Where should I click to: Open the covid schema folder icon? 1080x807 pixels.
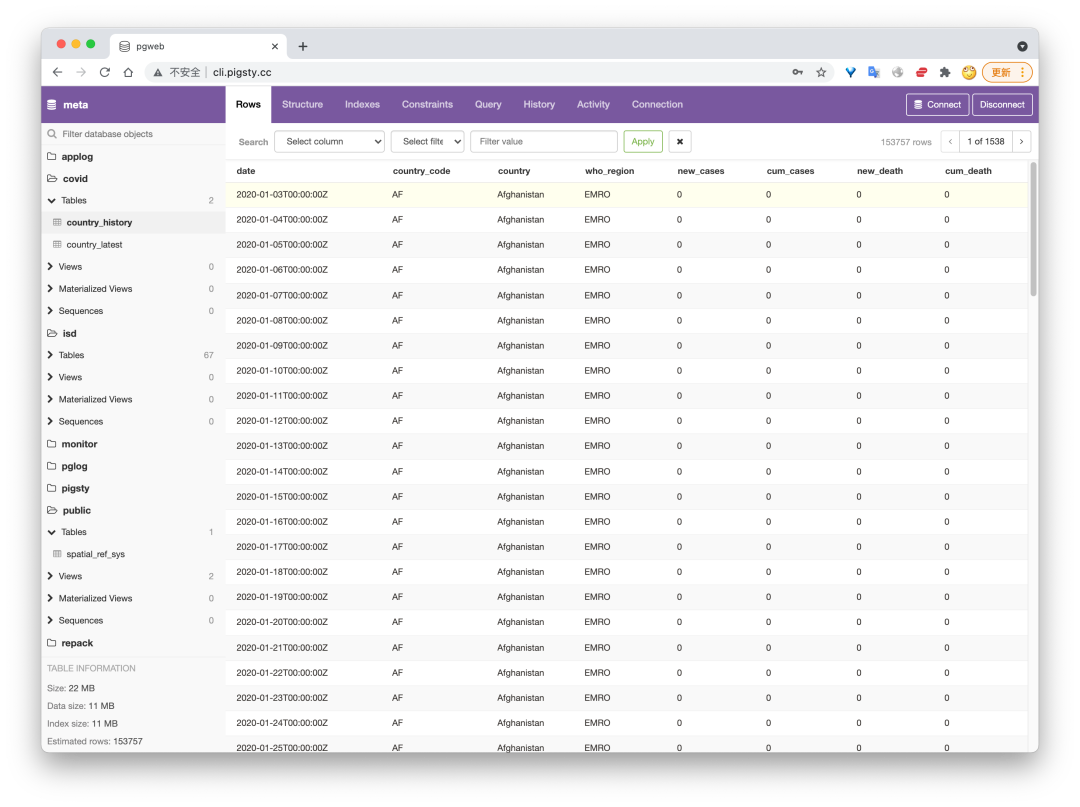click(53, 178)
